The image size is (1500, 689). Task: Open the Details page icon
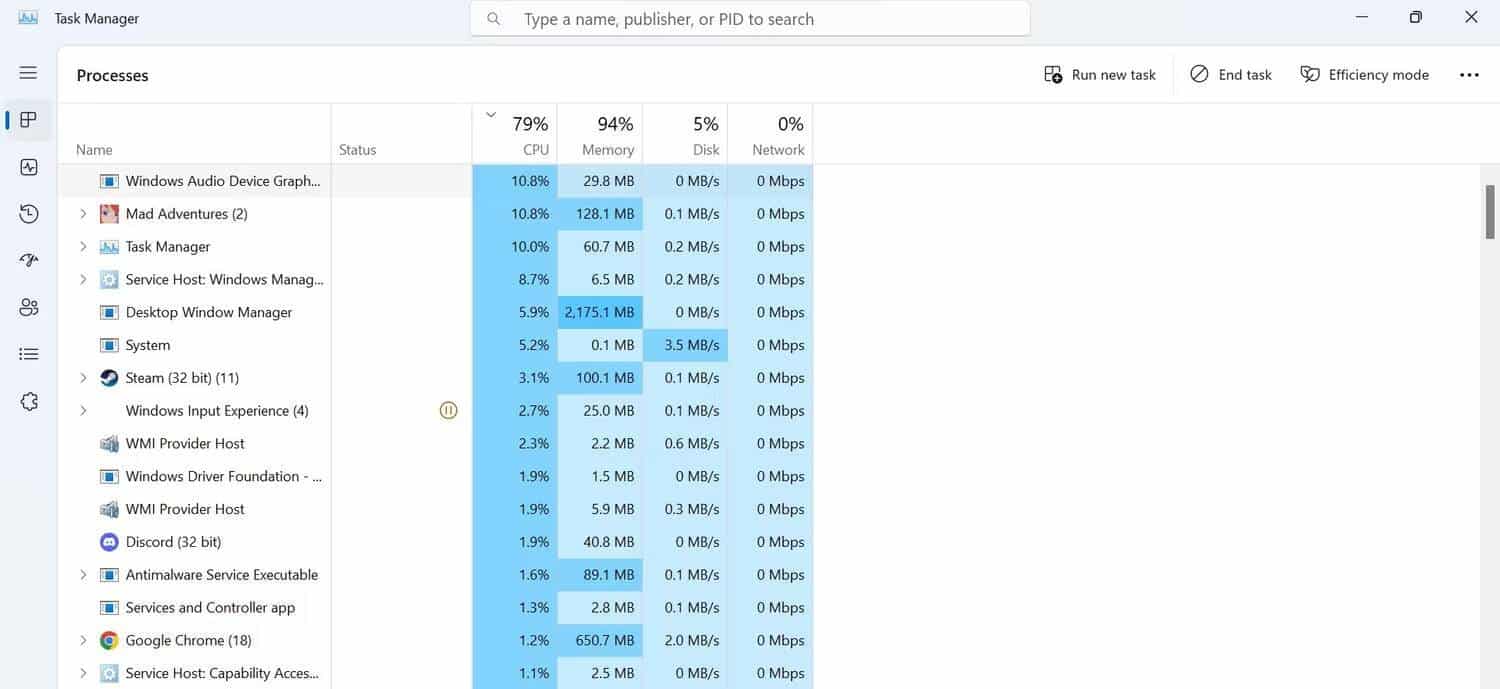(x=27, y=353)
